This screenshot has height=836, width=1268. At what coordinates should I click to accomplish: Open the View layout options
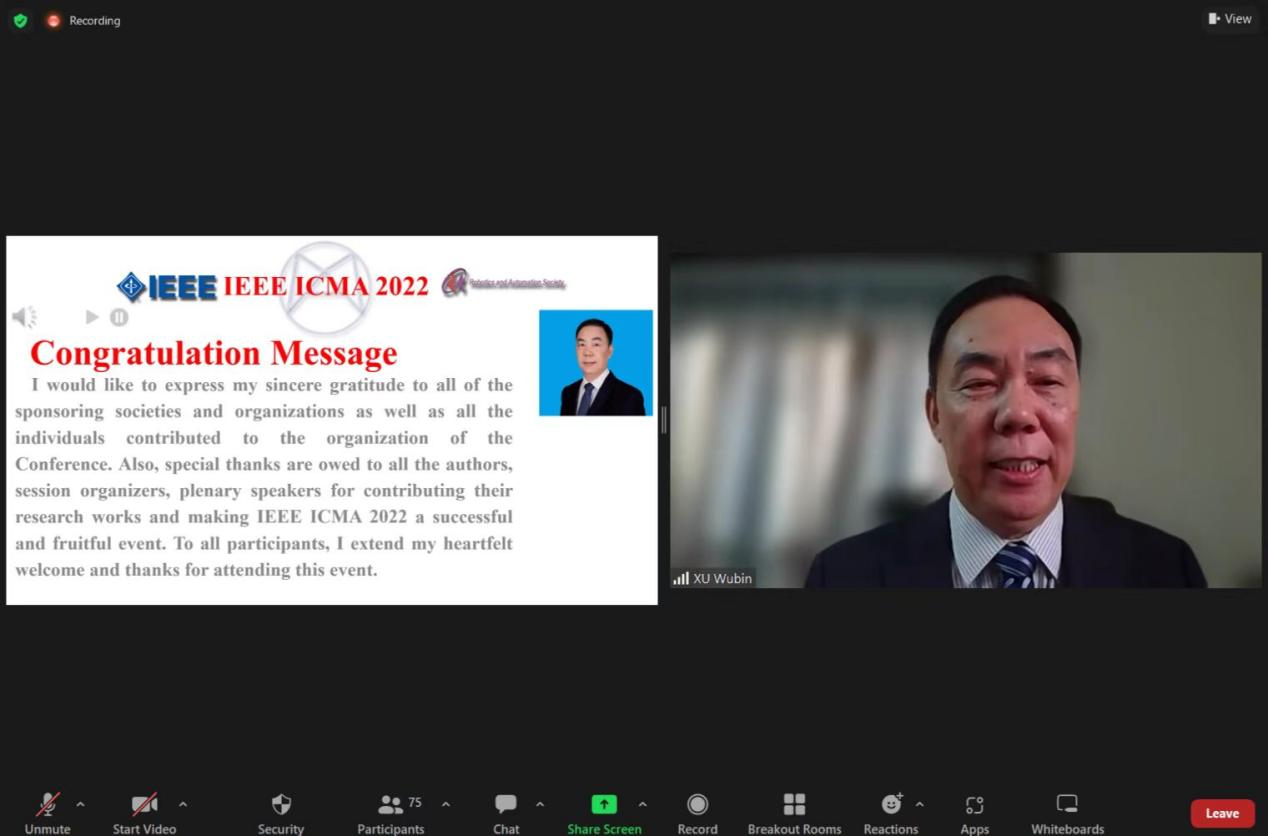pos(1230,19)
